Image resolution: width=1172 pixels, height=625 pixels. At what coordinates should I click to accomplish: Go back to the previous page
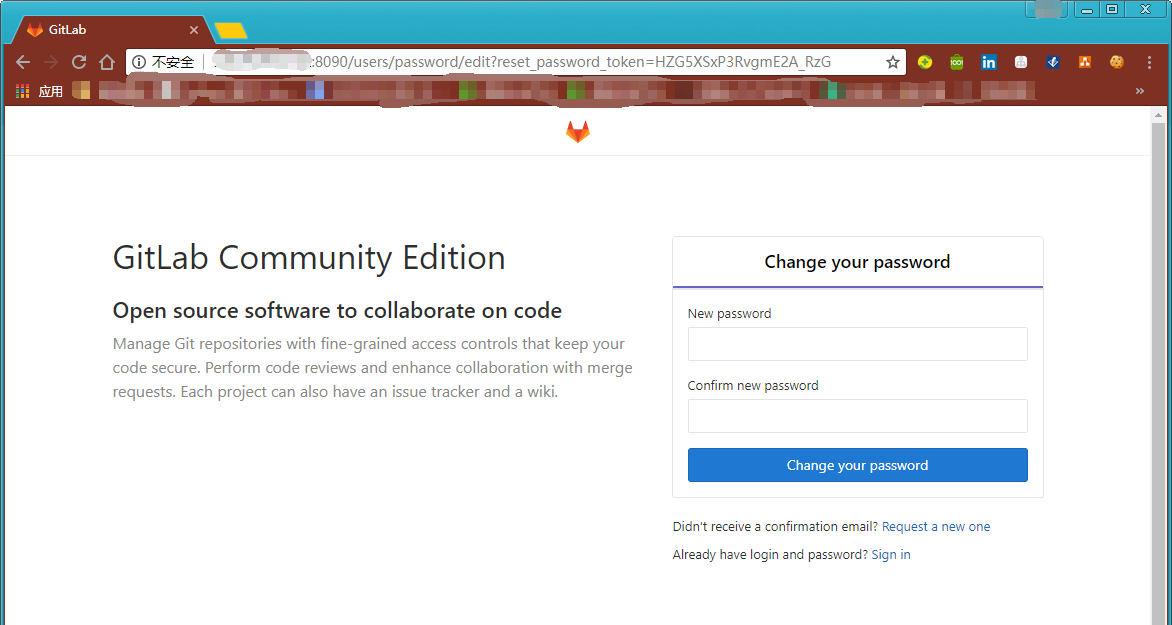coord(22,62)
